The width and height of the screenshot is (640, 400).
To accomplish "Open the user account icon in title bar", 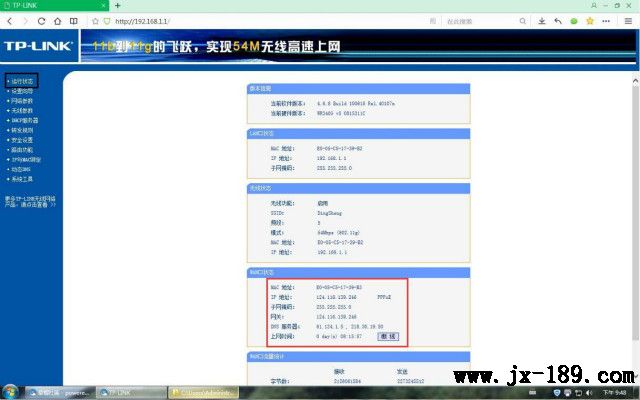I will click(594, 5).
